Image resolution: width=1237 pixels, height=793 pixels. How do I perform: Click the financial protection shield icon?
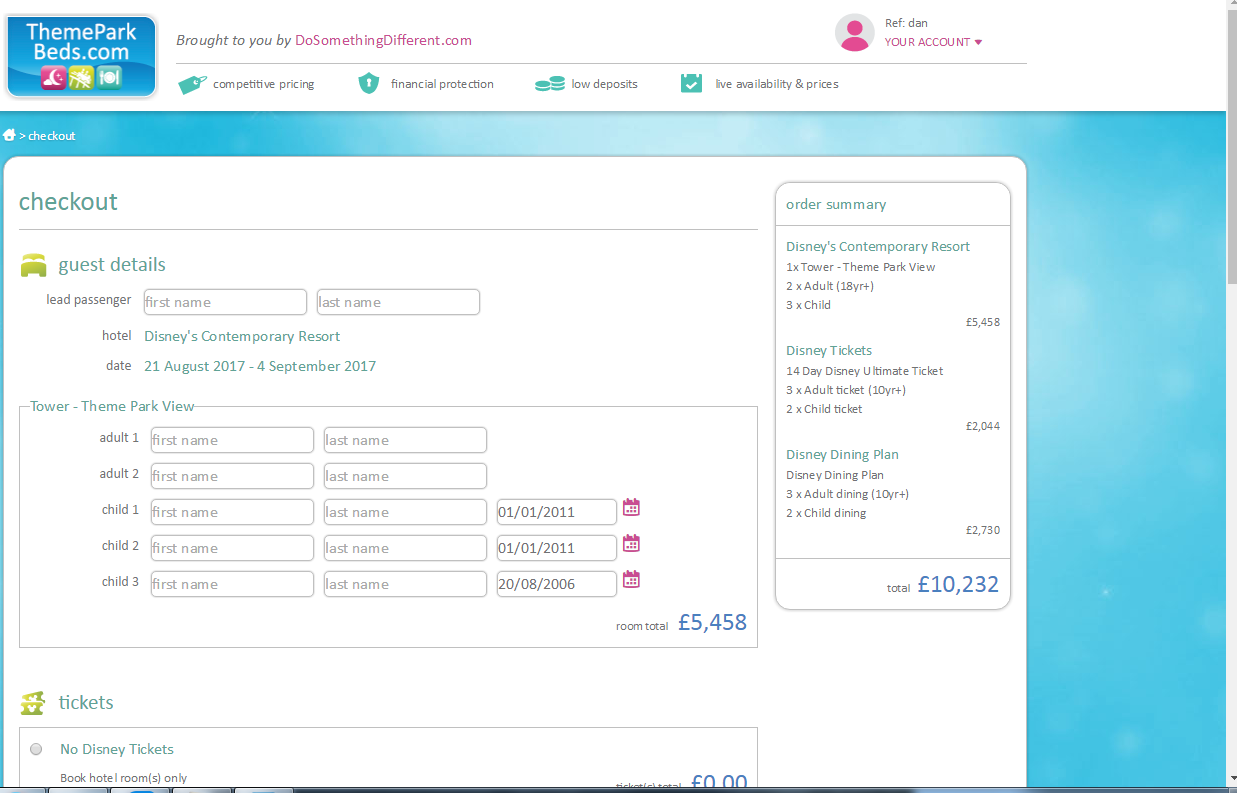pyautogui.click(x=369, y=83)
